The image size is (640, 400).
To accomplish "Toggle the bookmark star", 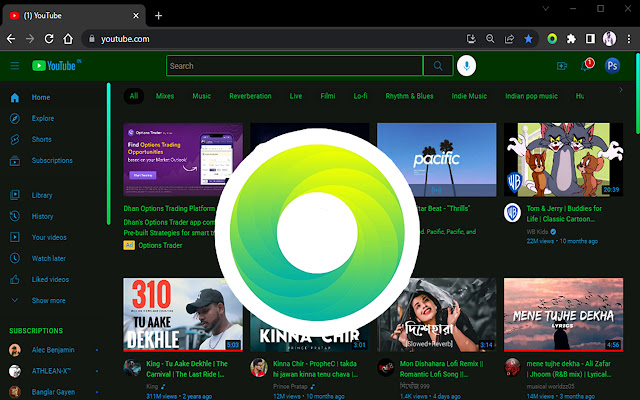I will click(x=529, y=39).
